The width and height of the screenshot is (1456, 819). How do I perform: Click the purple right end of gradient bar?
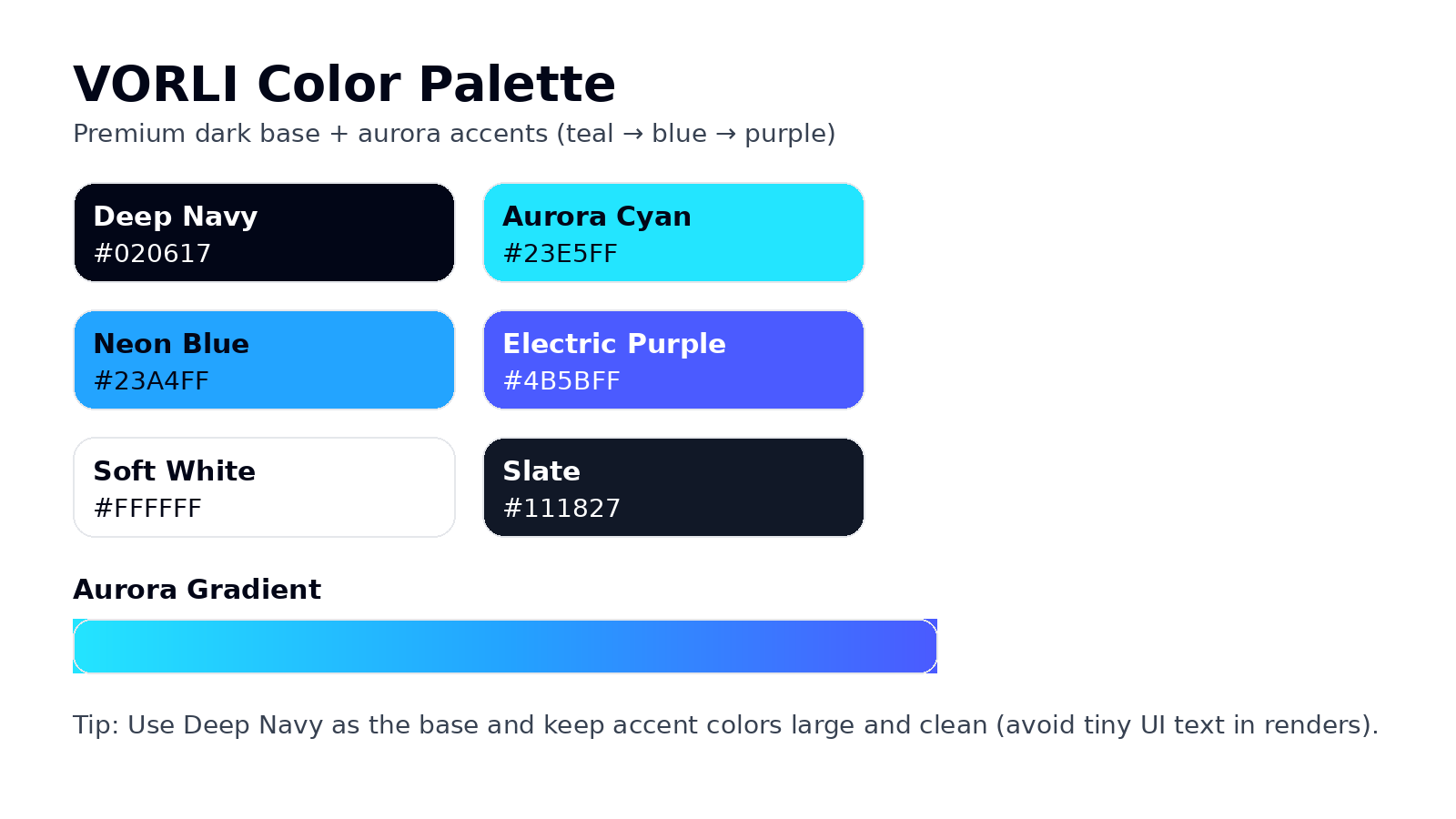915,647
